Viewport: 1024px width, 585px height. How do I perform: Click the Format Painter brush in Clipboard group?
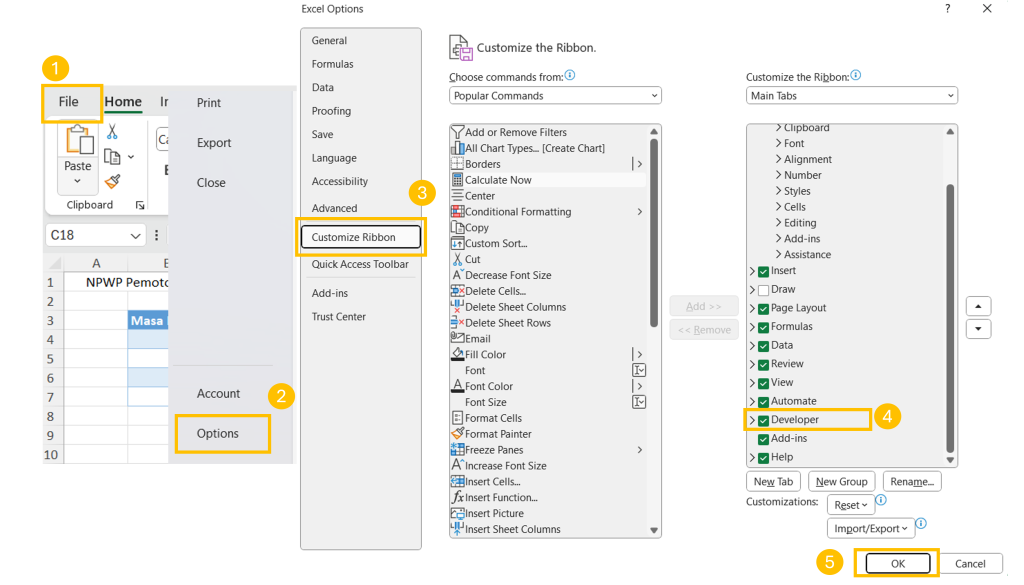[x=112, y=182]
